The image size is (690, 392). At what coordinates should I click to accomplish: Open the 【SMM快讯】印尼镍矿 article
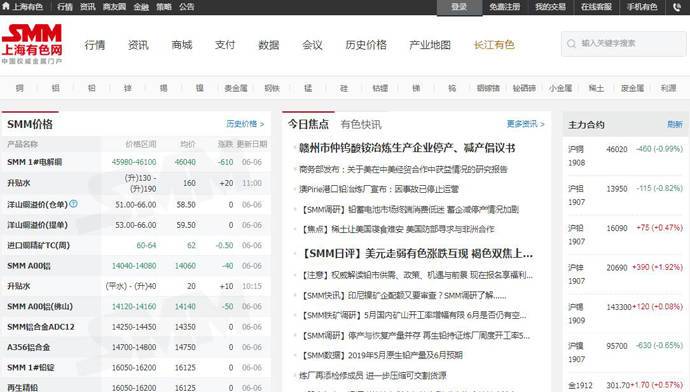point(404,295)
